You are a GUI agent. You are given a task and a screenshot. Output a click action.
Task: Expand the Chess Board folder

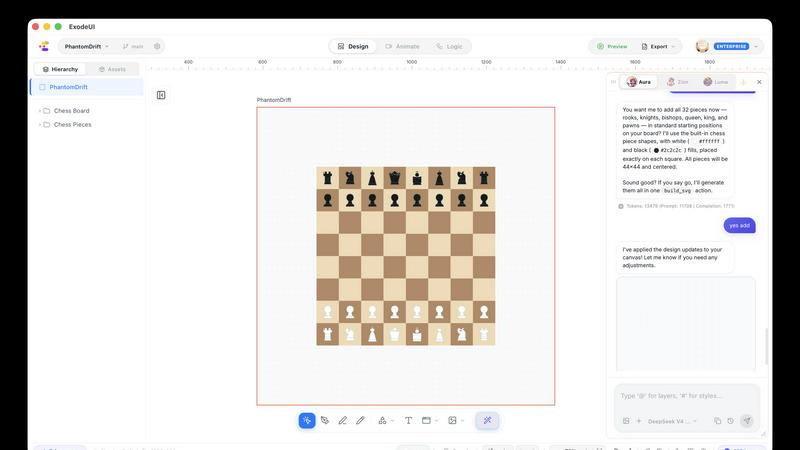click(x=40, y=111)
